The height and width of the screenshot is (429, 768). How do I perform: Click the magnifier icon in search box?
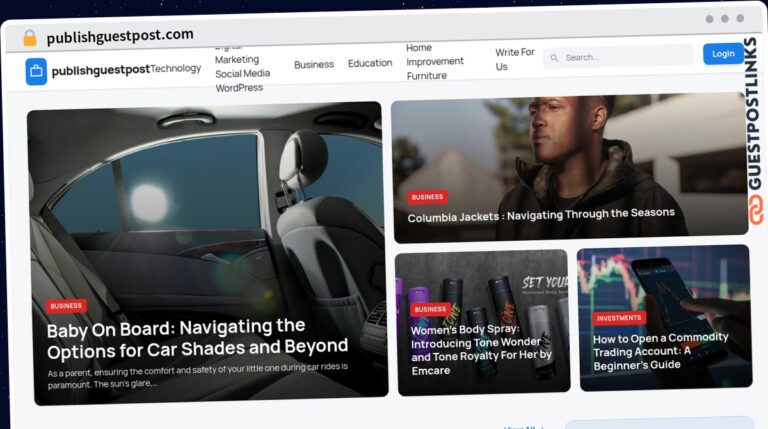554,58
